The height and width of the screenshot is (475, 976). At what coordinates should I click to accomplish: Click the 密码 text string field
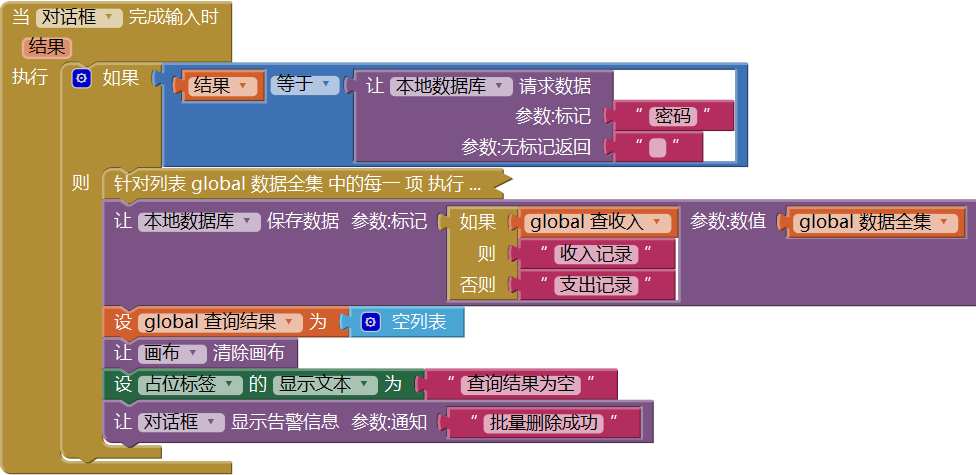point(672,116)
